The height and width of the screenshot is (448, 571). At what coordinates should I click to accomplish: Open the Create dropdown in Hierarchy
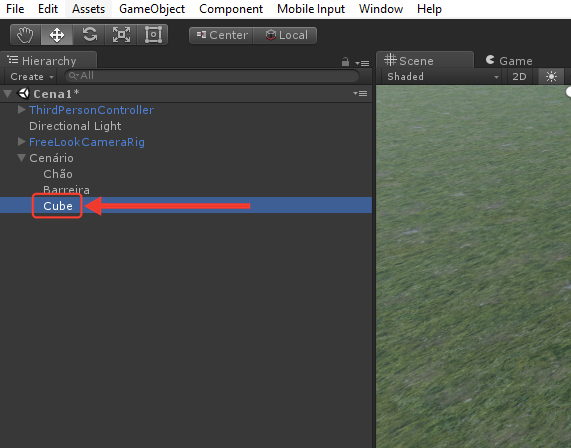pos(32,76)
